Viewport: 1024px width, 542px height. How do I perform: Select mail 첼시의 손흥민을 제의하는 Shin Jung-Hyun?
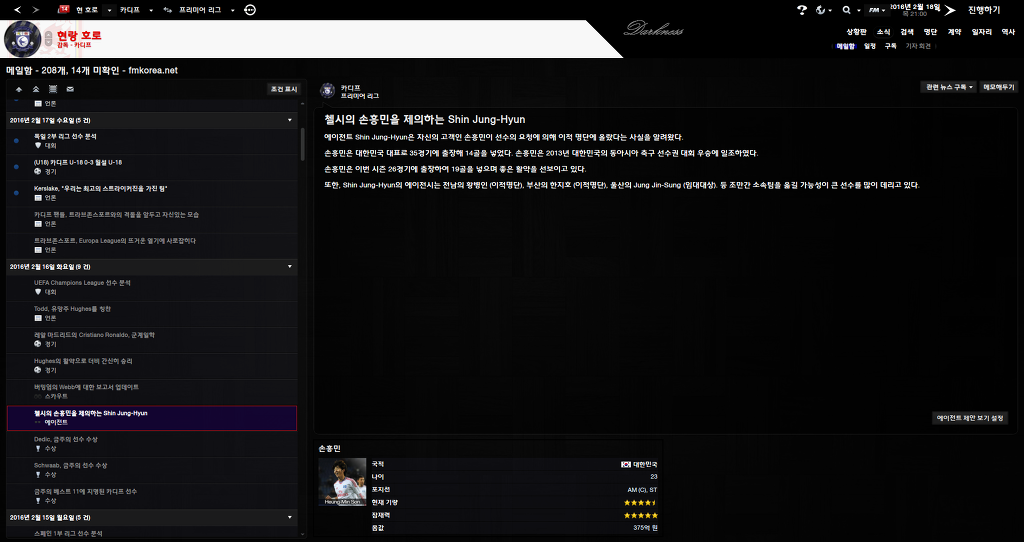coord(152,418)
